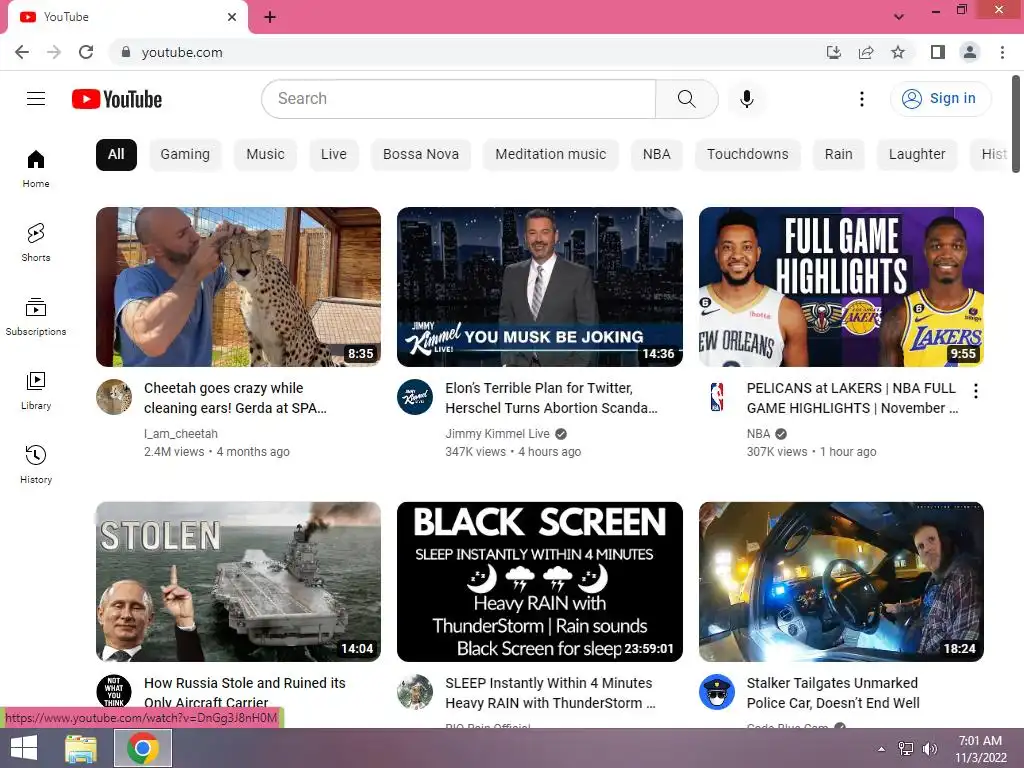This screenshot has width=1024, height=768.
Task: Open Cheetah goes crazy video title
Action: pyautogui.click(x=235, y=398)
